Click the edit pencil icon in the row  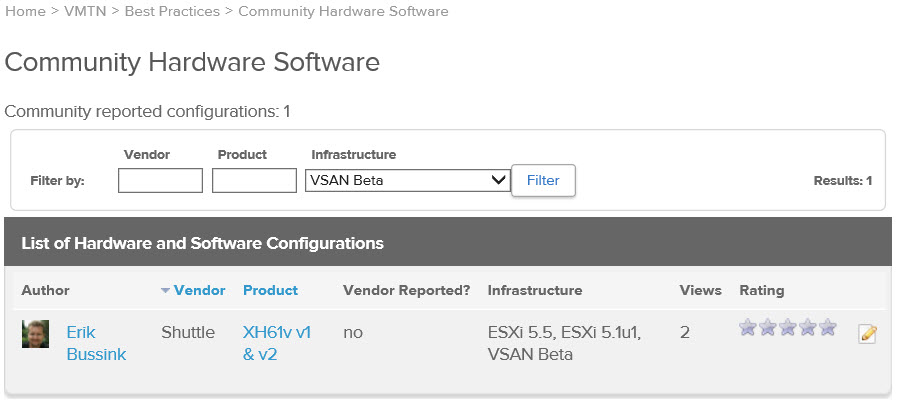coord(867,334)
